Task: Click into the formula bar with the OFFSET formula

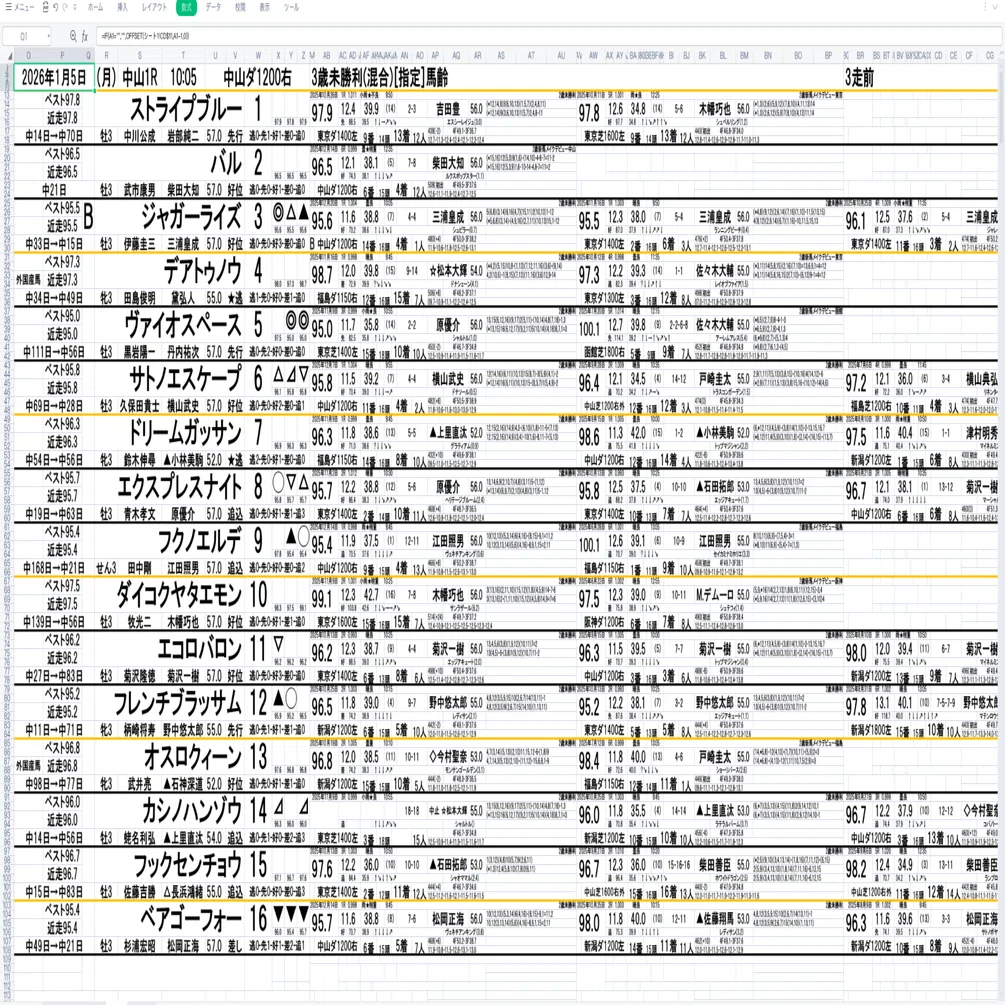Action: click(549, 37)
